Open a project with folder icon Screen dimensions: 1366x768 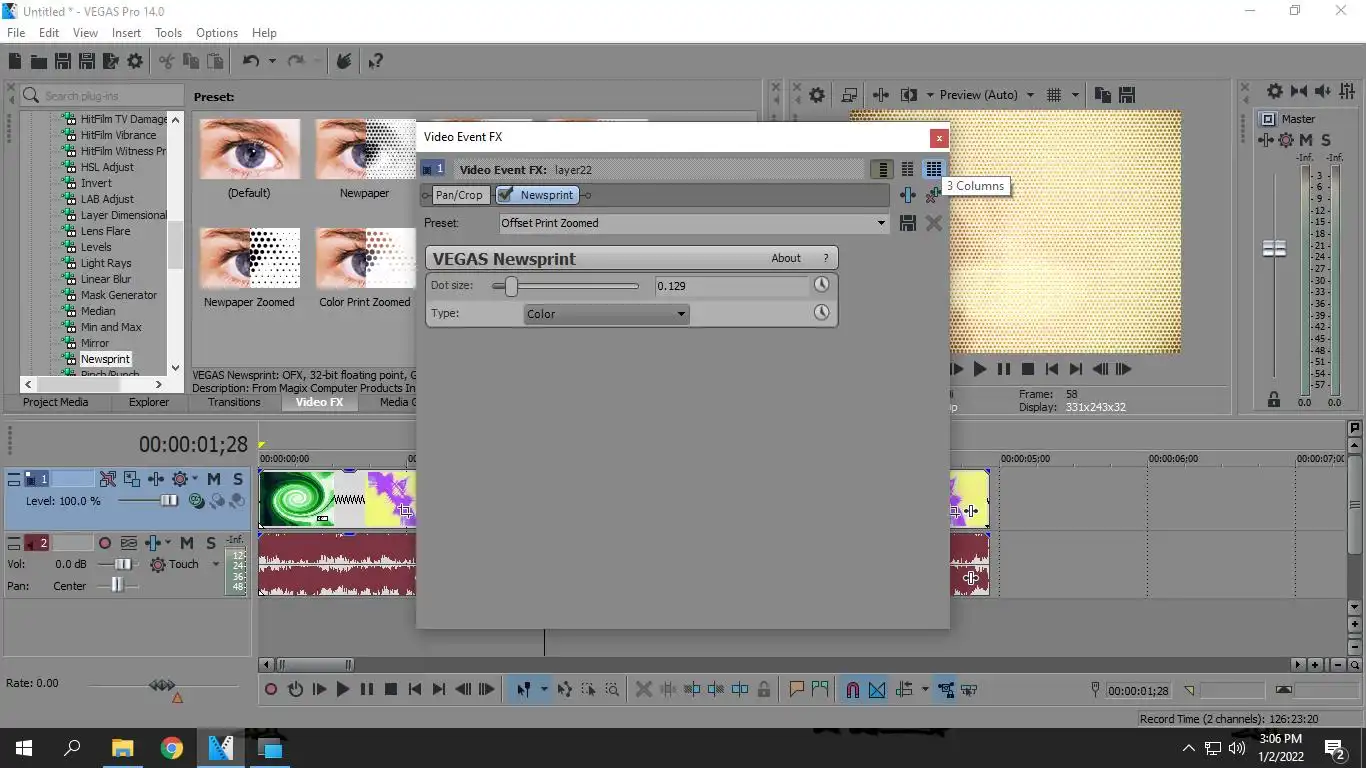[38, 61]
